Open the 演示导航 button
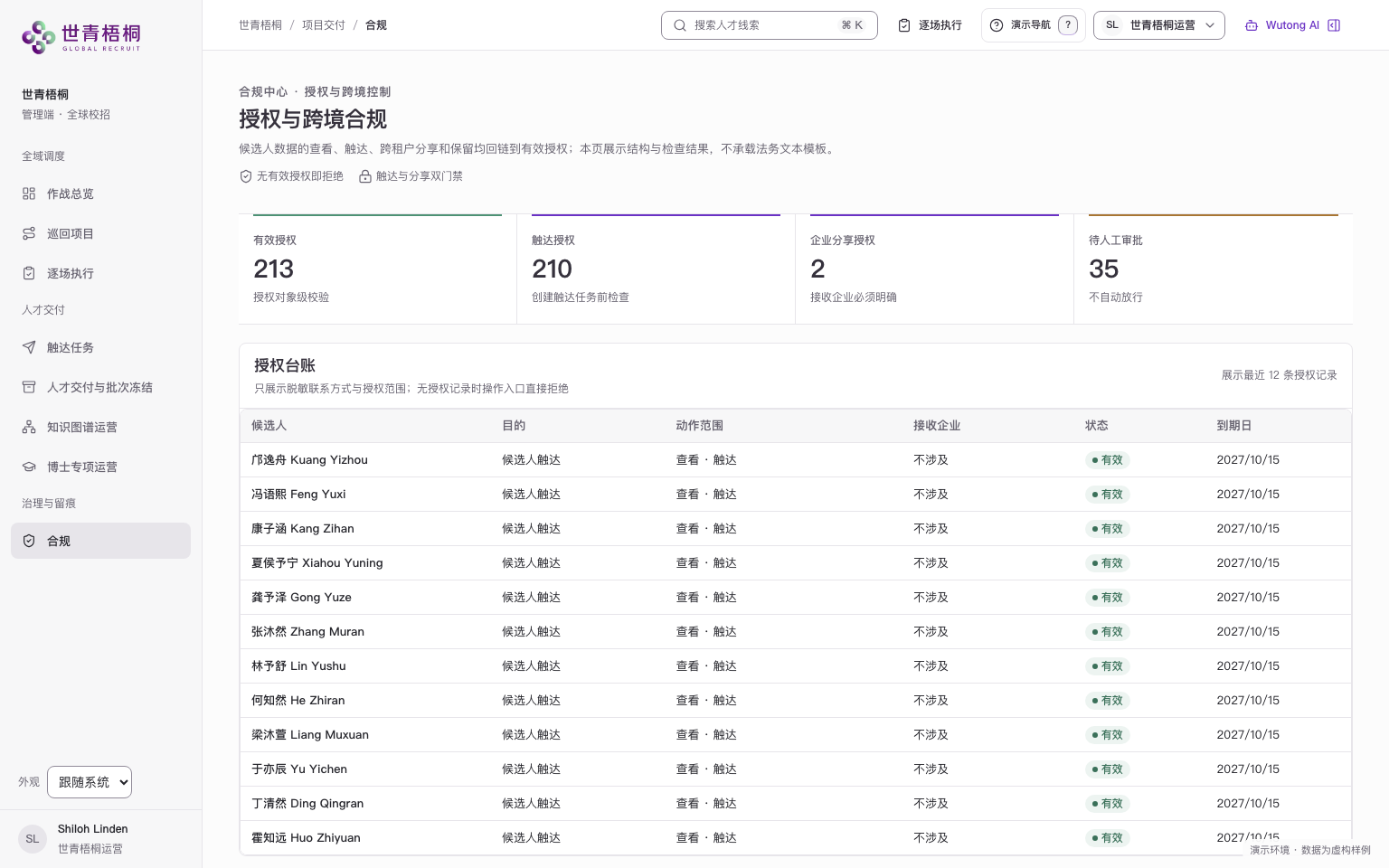1389x868 pixels. [x=1033, y=25]
